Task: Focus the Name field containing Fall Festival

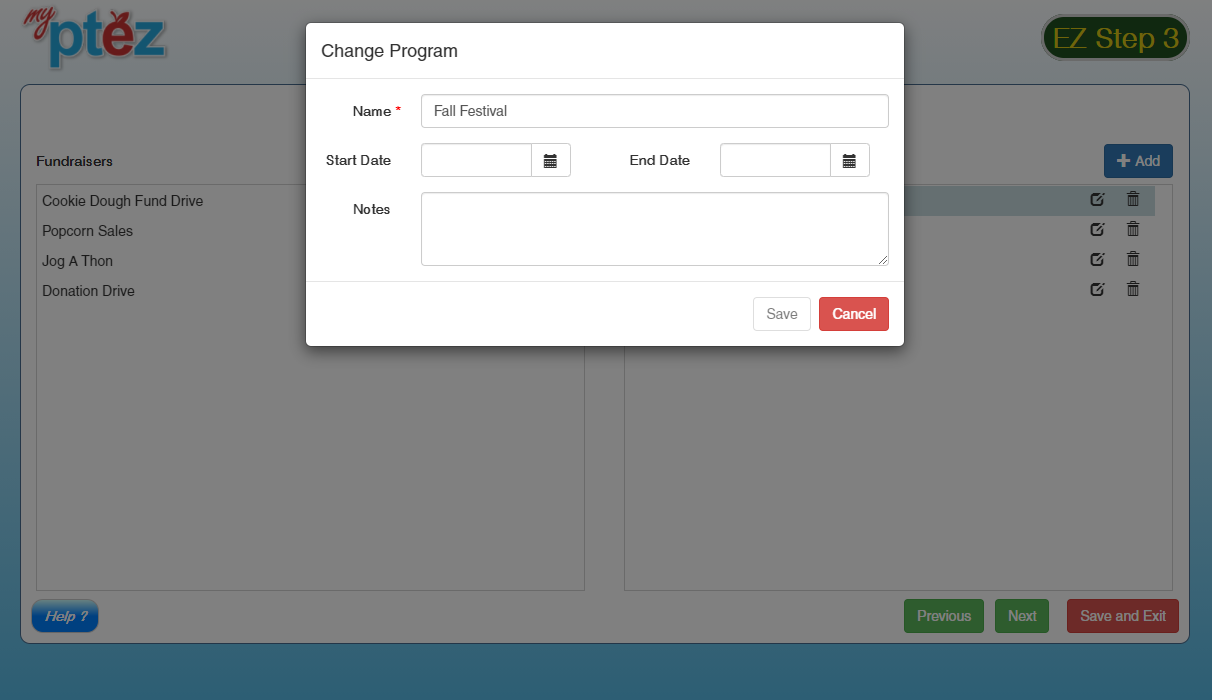Action: (x=654, y=111)
